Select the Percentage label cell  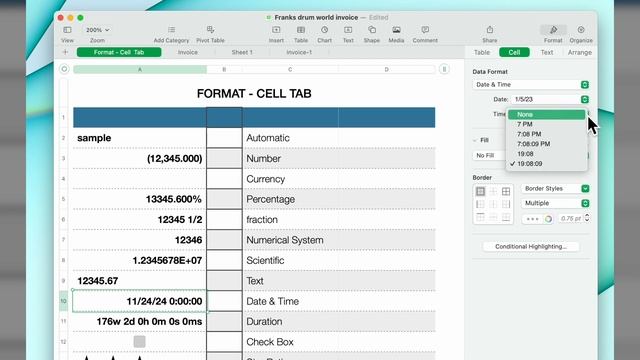pos(290,199)
